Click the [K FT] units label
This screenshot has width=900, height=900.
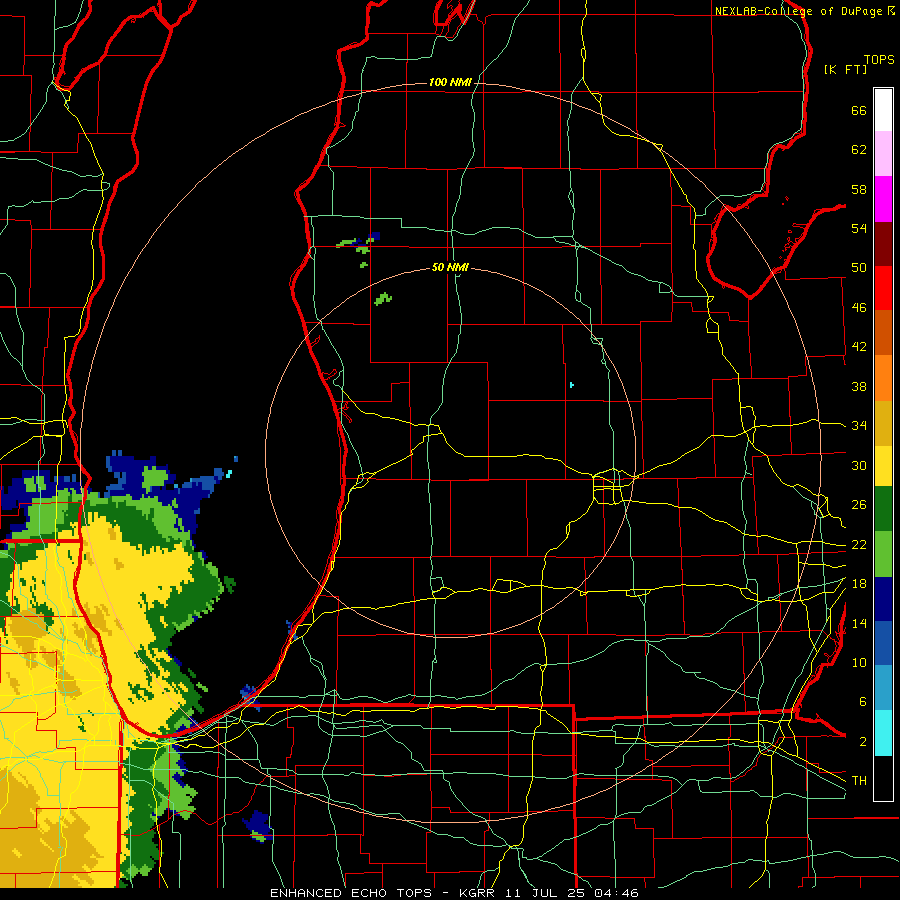click(x=845, y=69)
